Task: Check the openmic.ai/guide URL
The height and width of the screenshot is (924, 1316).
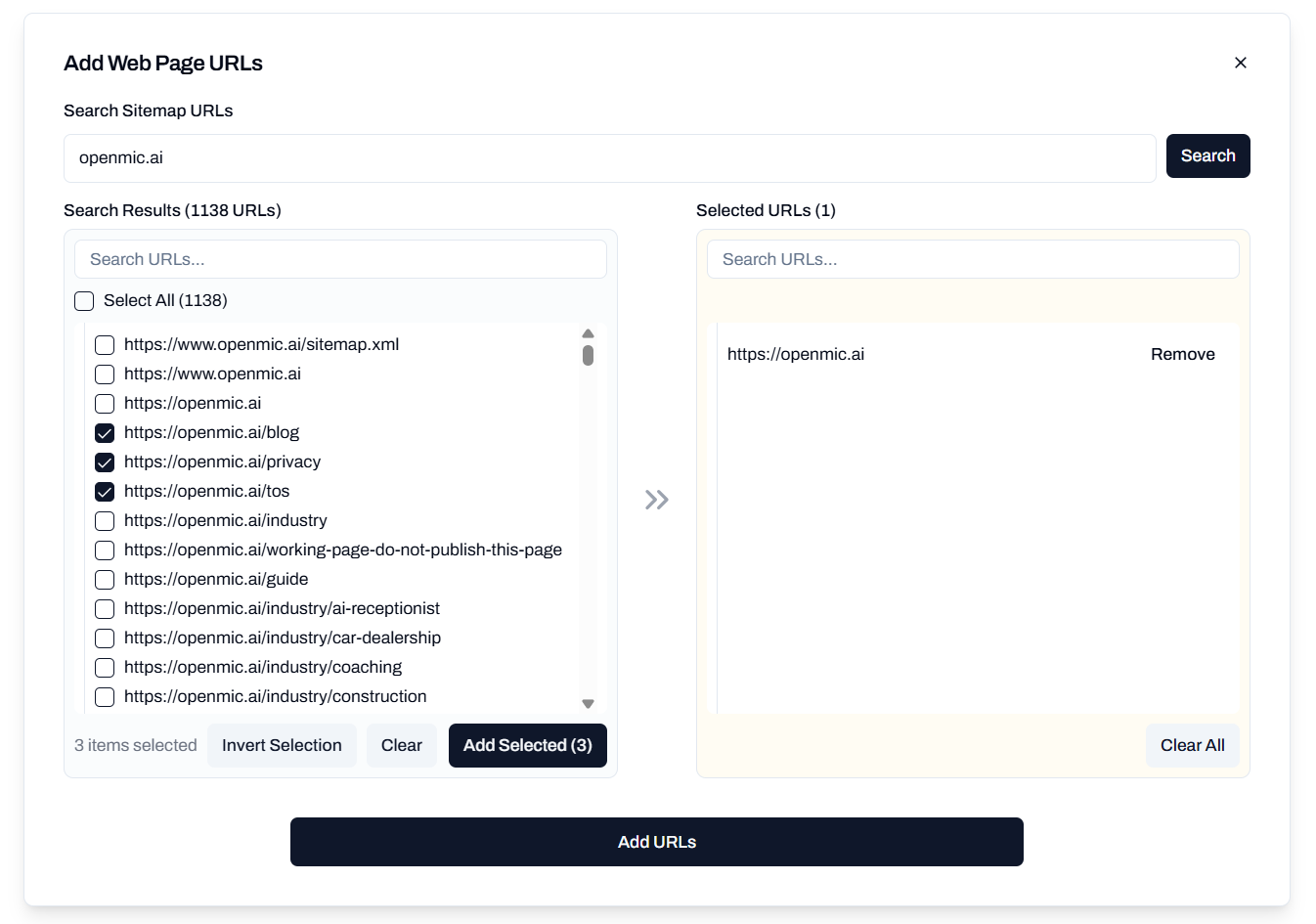Action: pos(105,579)
